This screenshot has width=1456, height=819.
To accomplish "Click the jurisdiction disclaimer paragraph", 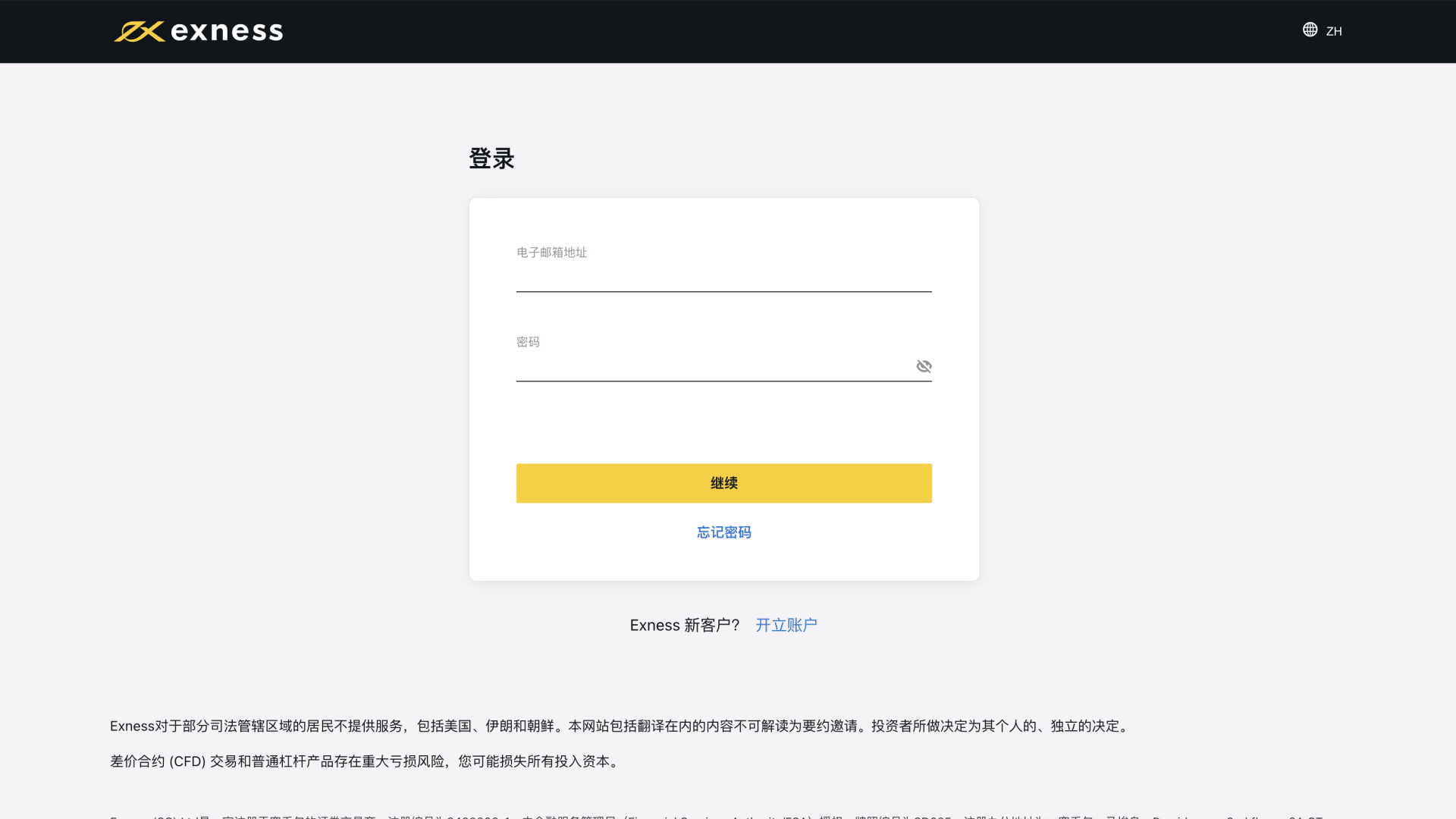I will tap(618, 726).
